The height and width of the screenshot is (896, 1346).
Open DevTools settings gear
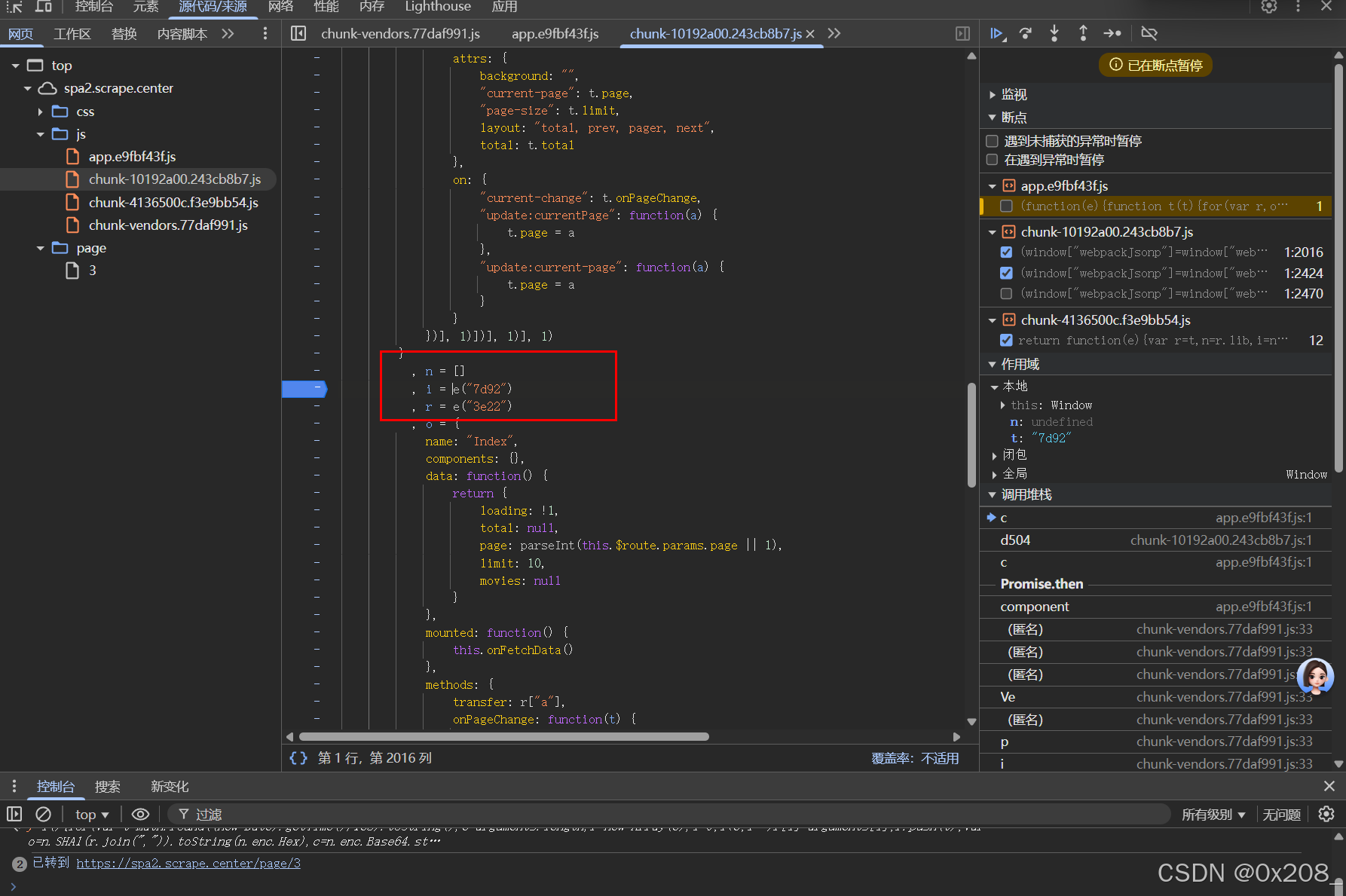[x=1269, y=7]
